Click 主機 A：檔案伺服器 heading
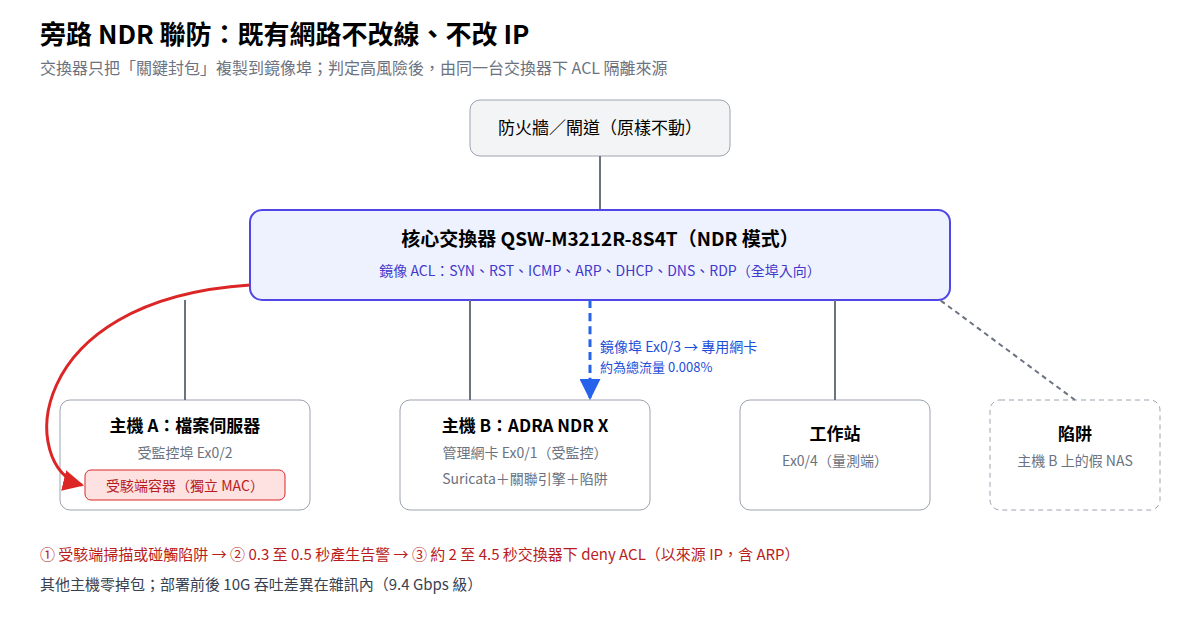The width and height of the screenshot is (1200, 640). point(185,426)
